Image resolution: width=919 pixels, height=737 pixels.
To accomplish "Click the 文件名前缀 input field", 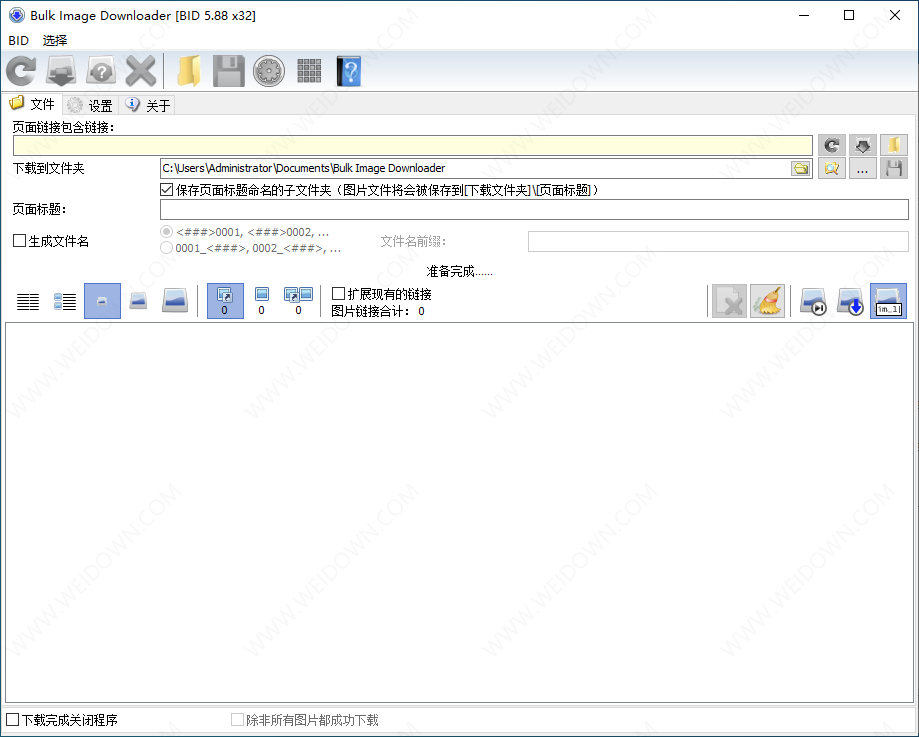I will click(718, 242).
